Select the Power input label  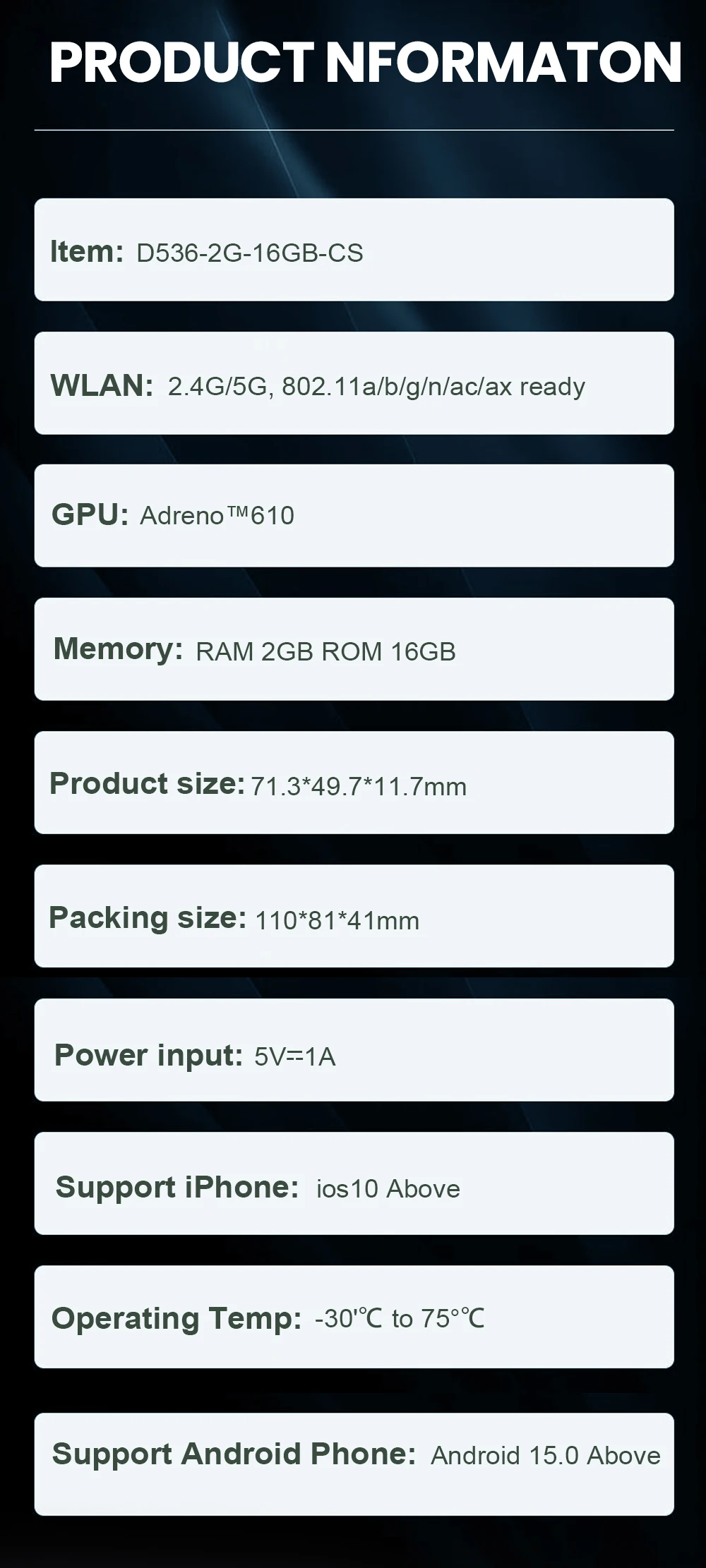pyautogui.click(x=149, y=1056)
